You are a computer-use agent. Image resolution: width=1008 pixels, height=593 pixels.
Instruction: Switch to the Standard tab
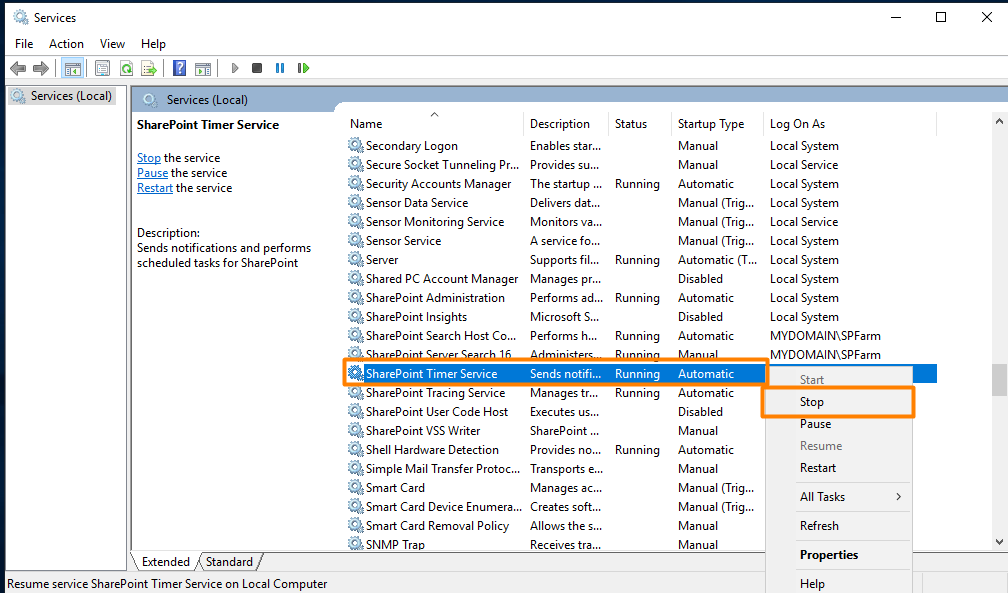pyautogui.click(x=230, y=561)
